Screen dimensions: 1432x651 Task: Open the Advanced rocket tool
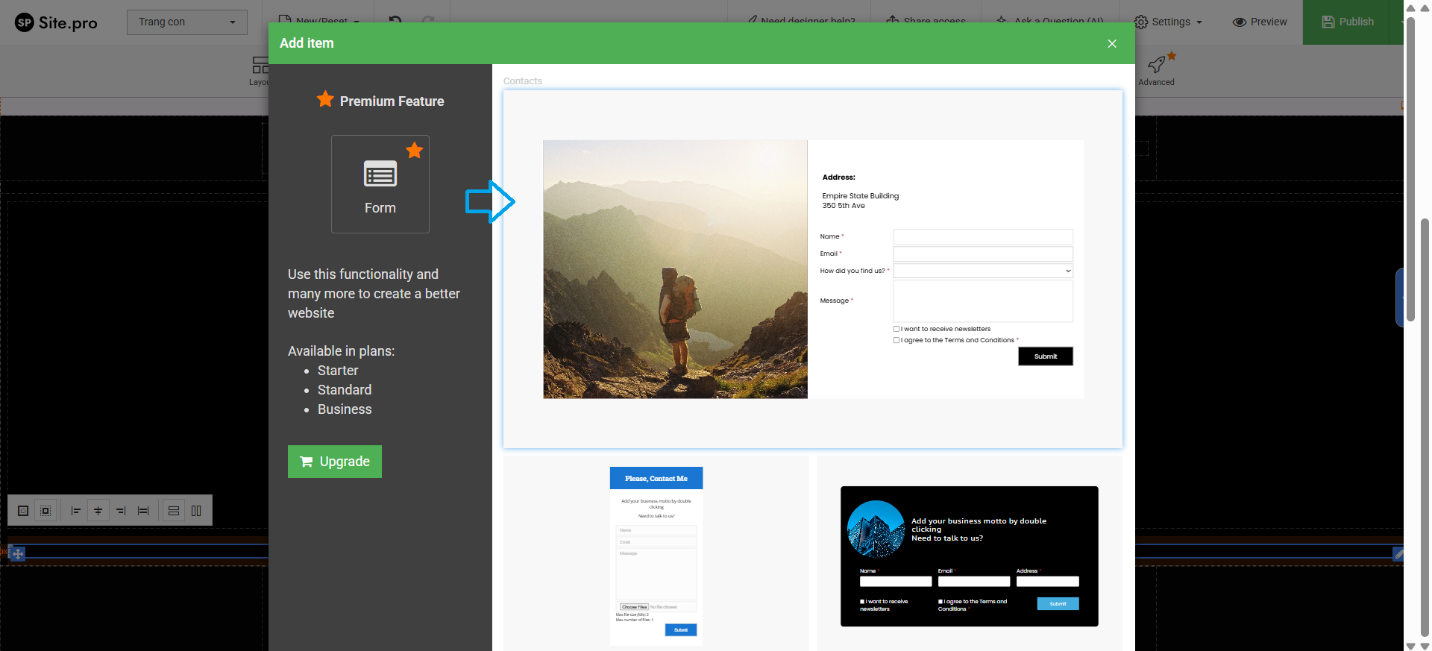point(1156,68)
